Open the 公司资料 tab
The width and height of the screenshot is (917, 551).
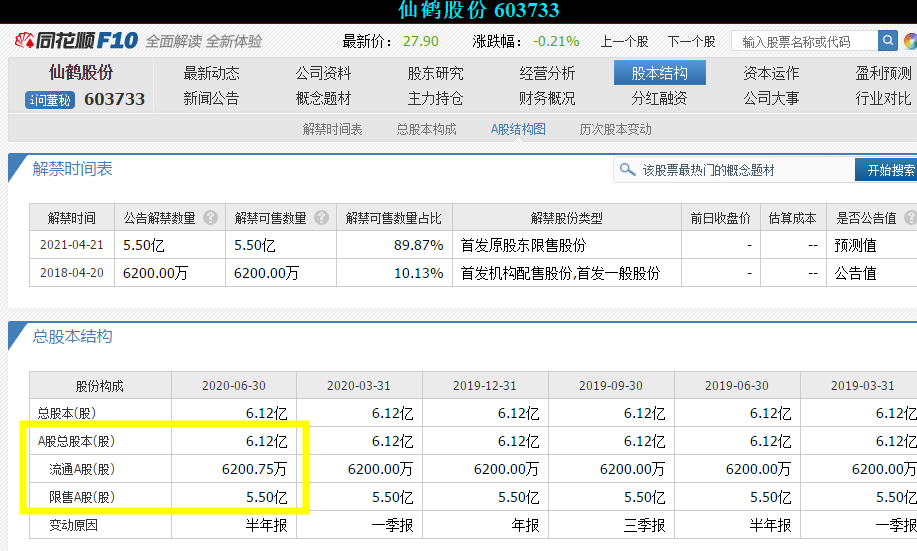[x=323, y=73]
